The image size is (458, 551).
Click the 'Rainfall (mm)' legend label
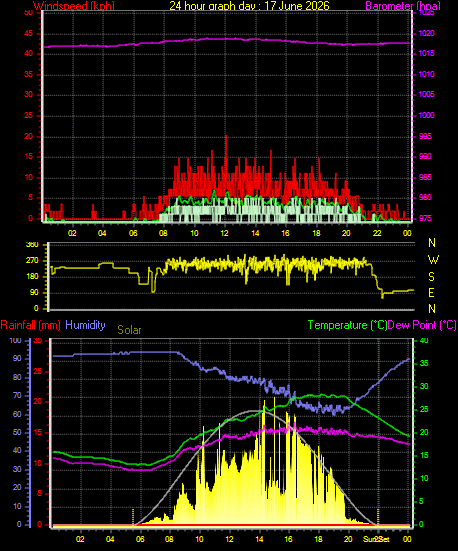click(31, 325)
